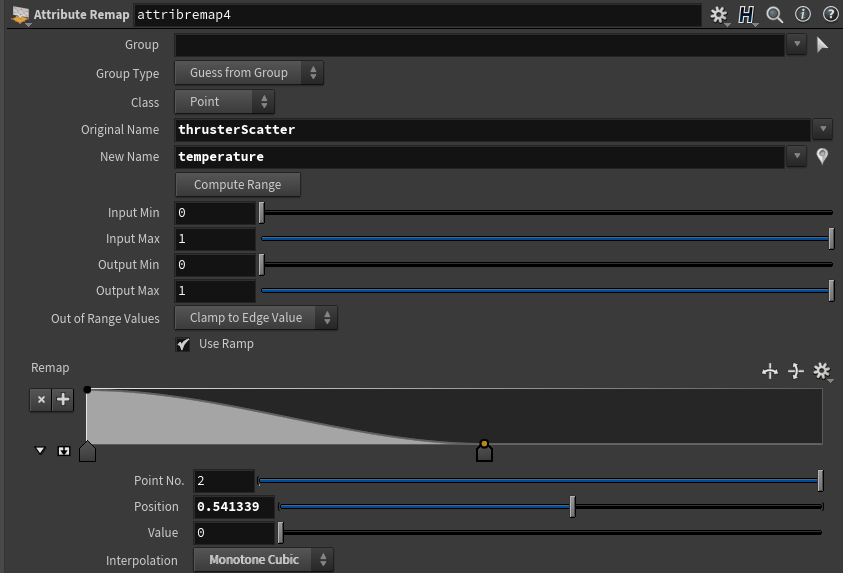Screen dimensions: 843x573
Task: Click the New Name visualizer pin icon
Action: 822,156
